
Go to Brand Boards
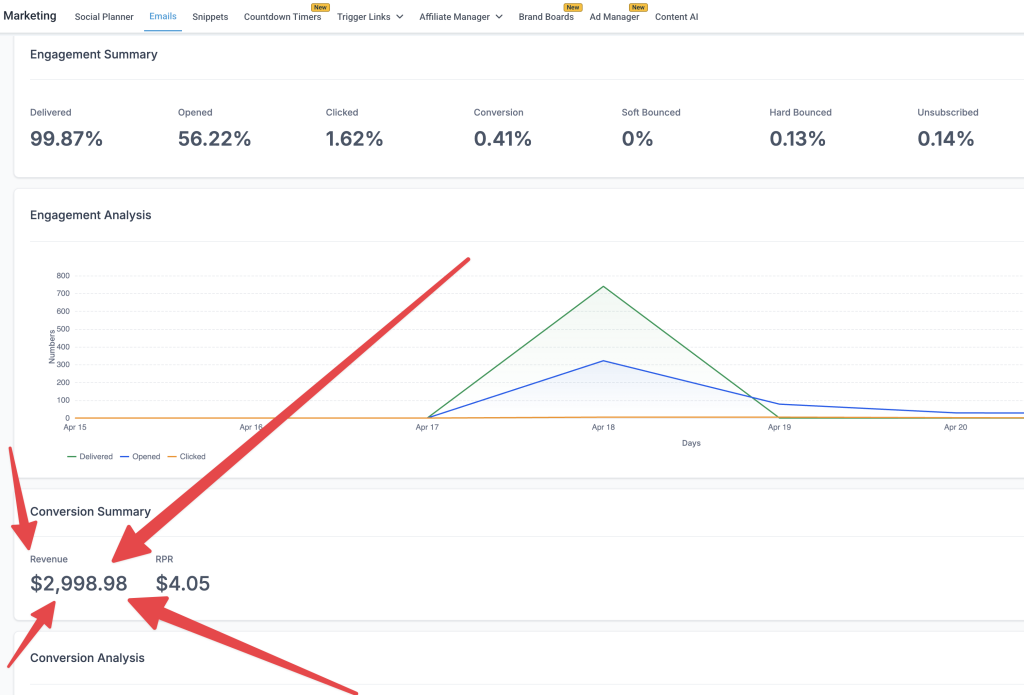[x=546, y=17]
